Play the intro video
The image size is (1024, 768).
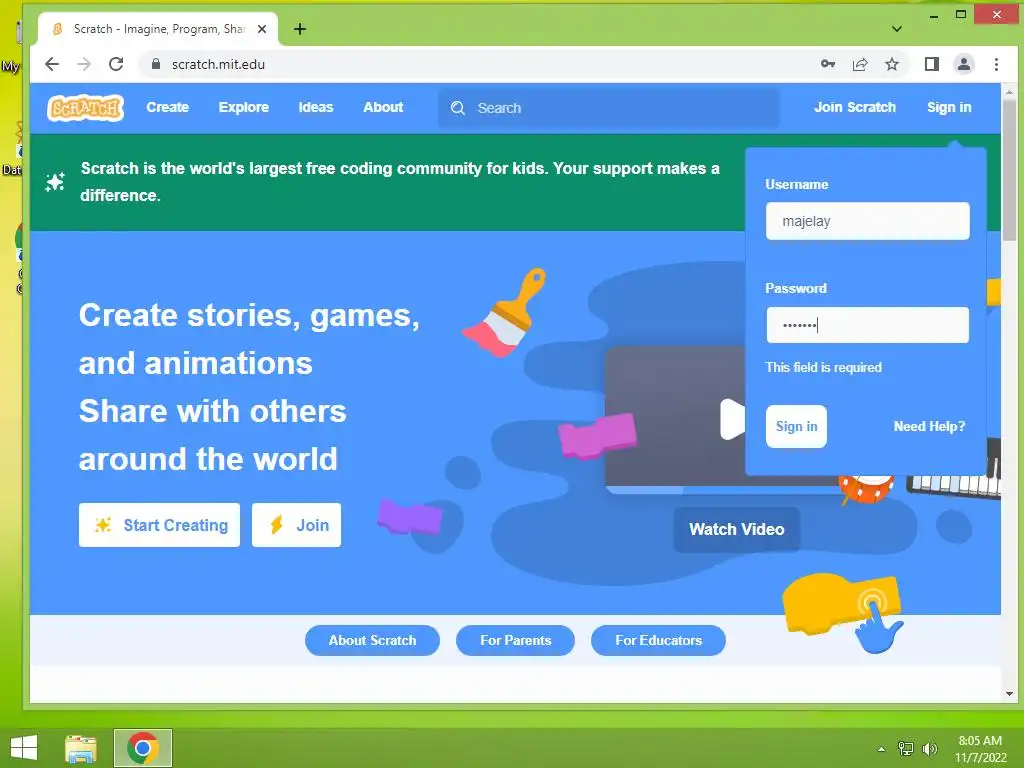(731, 419)
